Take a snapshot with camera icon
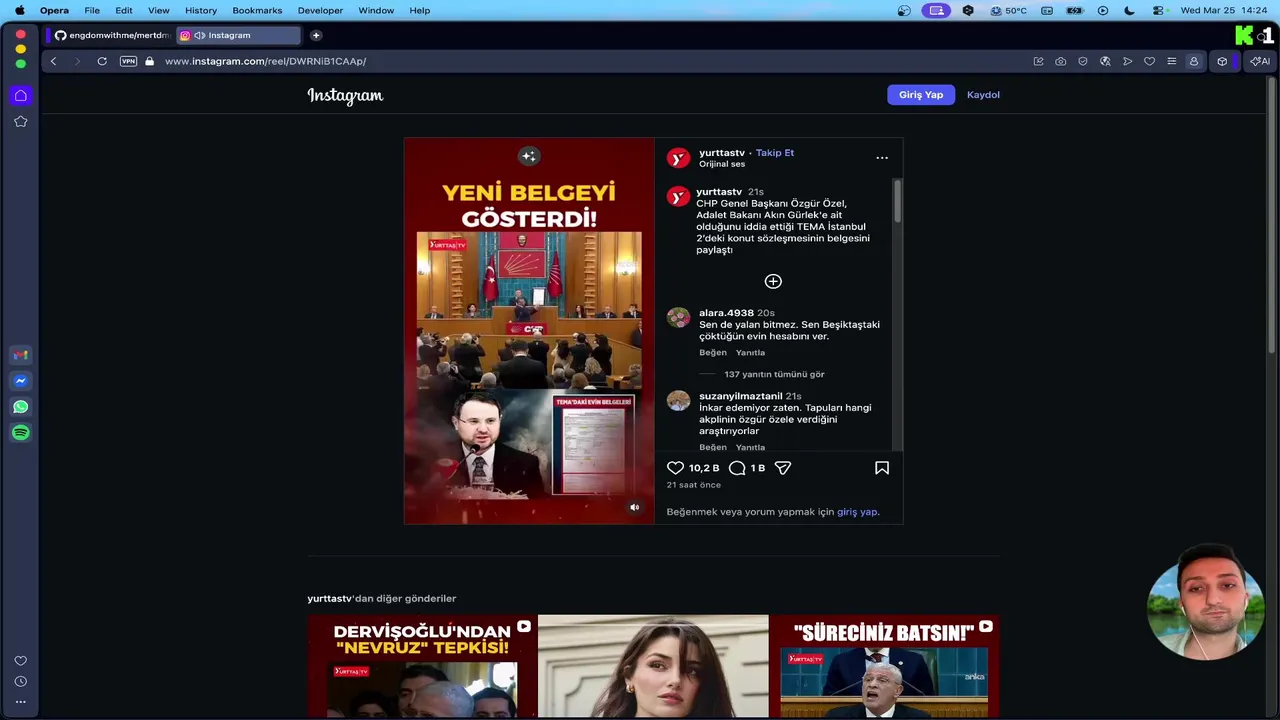1280x720 pixels. (1060, 61)
